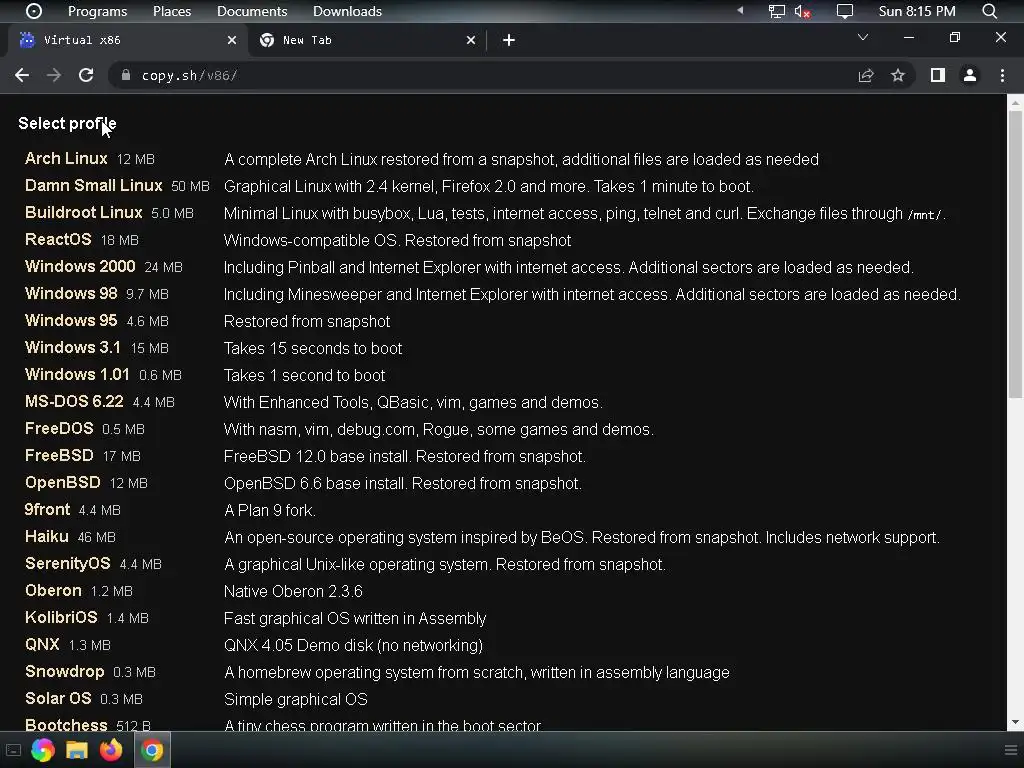The width and height of the screenshot is (1024, 768).
Task: Reload the copy.sh page
Action: [x=86, y=75]
